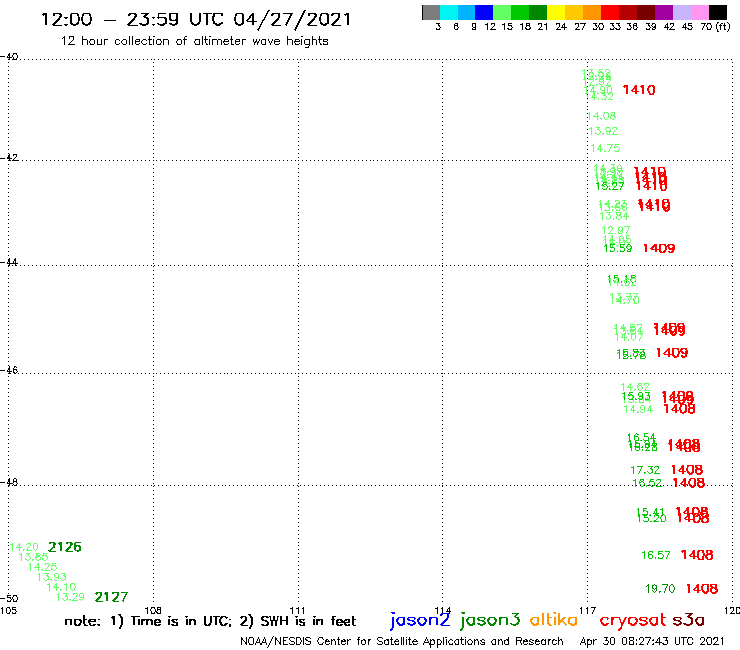The image size is (740, 650).
Task: Click the wave height value 17.32
Action: click(x=645, y=470)
